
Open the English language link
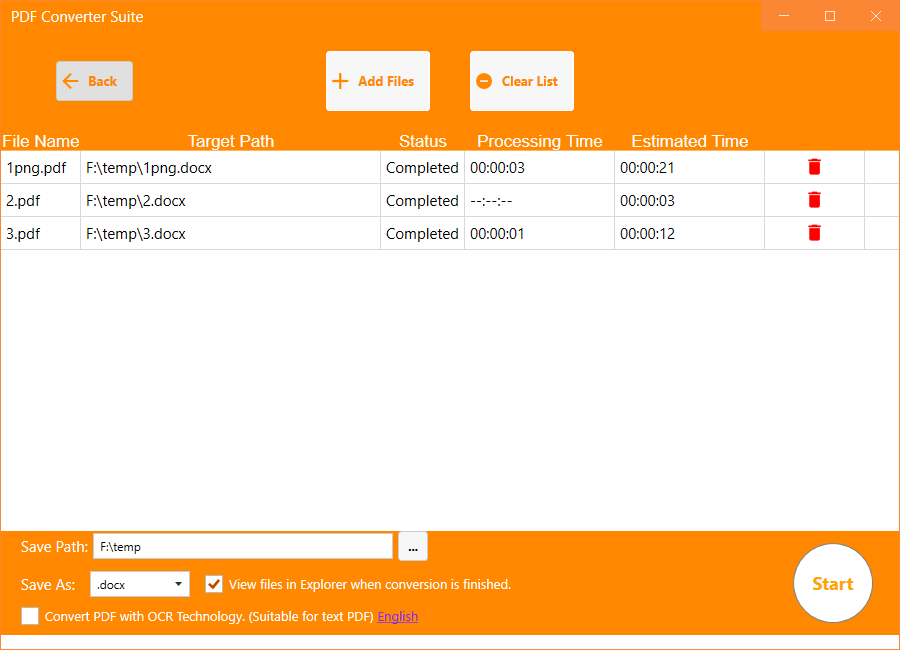coord(397,616)
